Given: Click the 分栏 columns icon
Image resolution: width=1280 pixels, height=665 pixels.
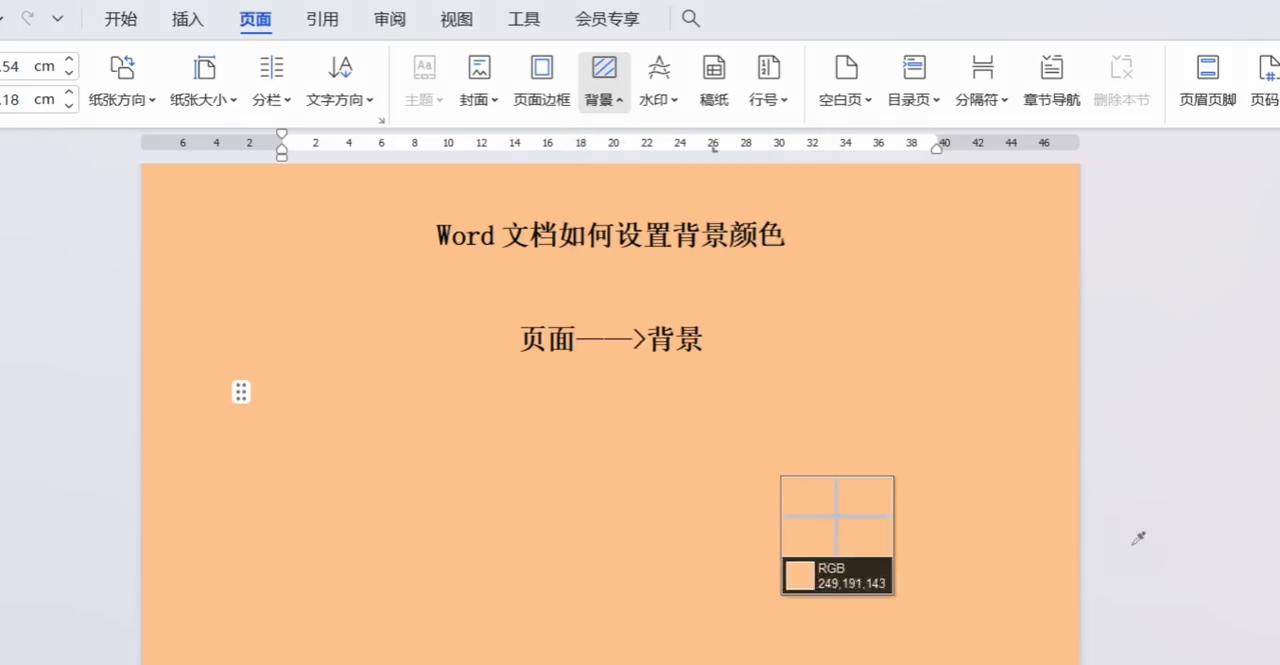Looking at the screenshot, I should pyautogui.click(x=272, y=68).
